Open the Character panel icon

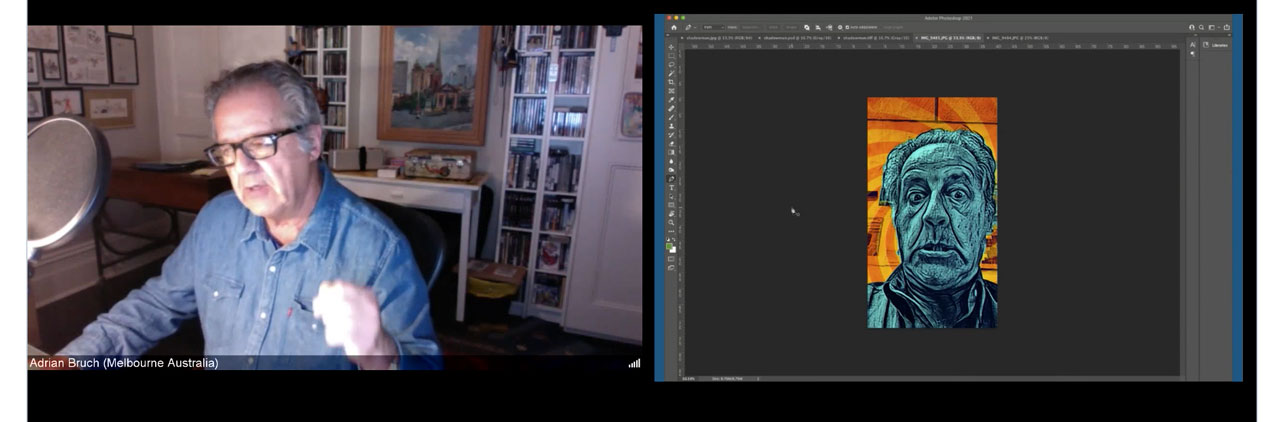point(1192,45)
